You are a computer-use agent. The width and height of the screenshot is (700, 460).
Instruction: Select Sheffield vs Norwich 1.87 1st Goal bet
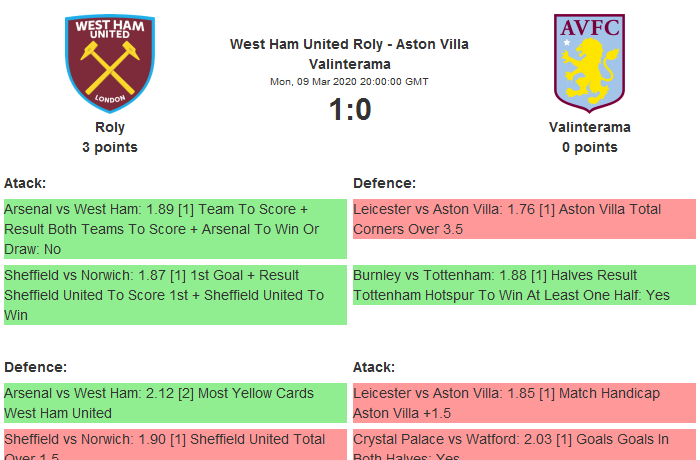coord(174,295)
